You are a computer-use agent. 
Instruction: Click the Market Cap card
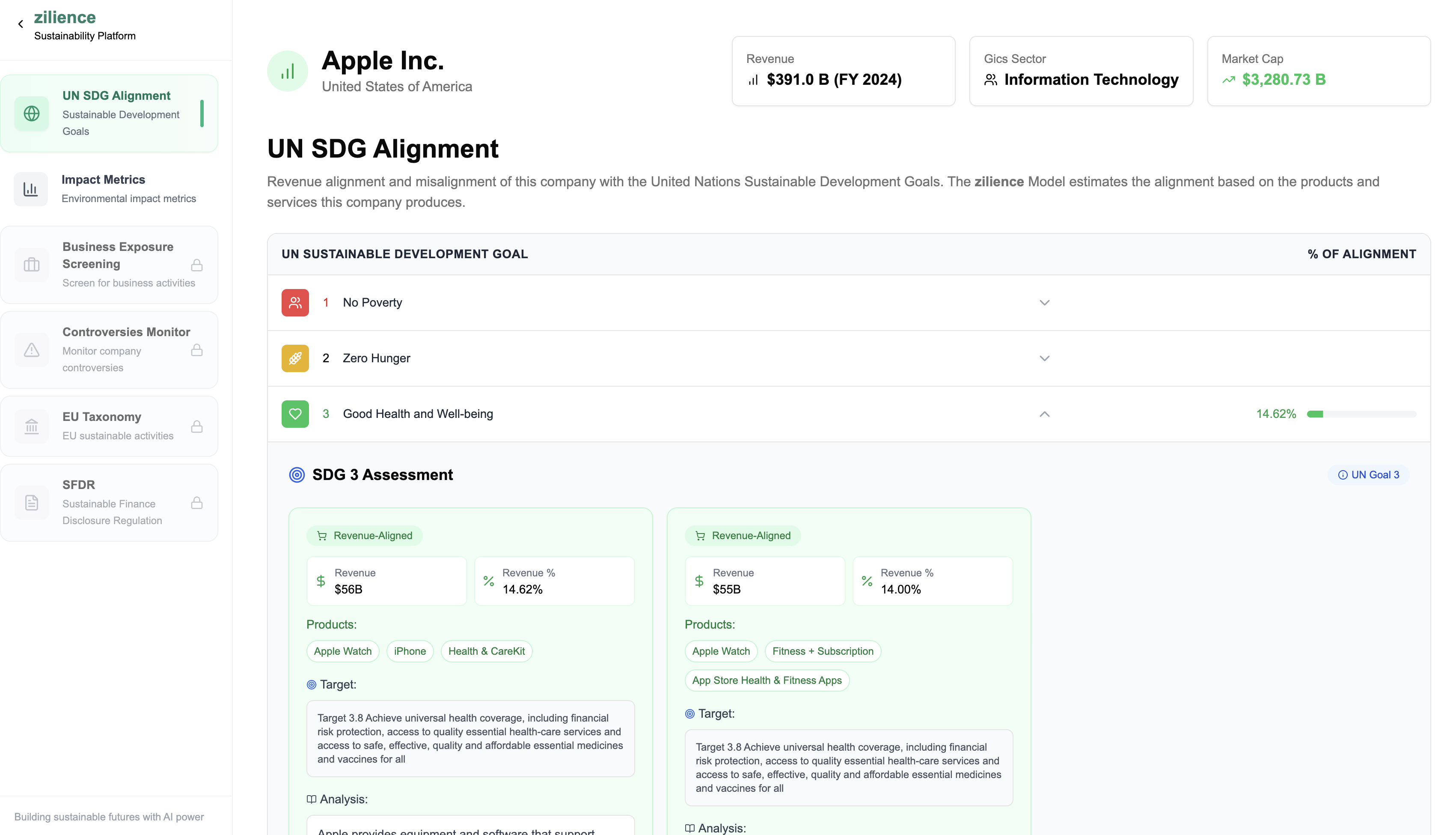pos(1319,71)
